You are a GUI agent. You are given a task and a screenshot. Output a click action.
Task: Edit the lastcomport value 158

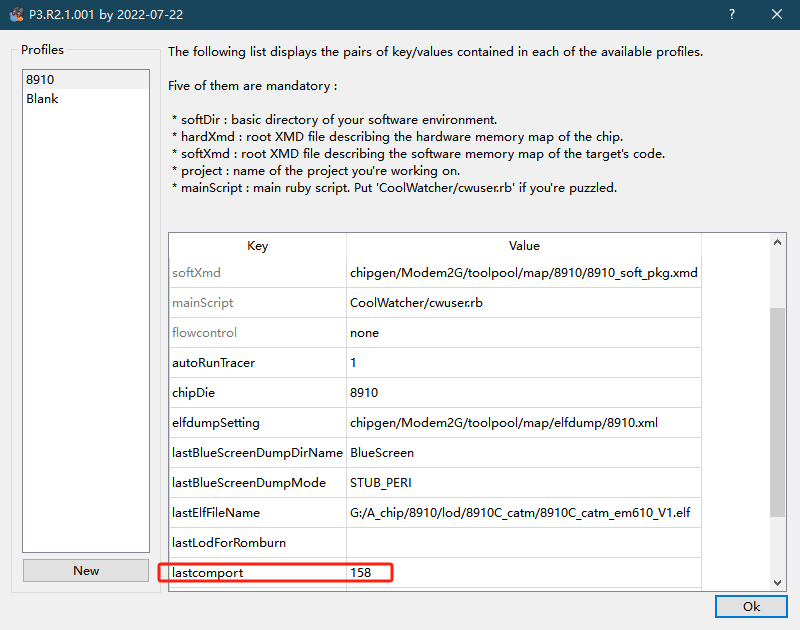point(523,573)
